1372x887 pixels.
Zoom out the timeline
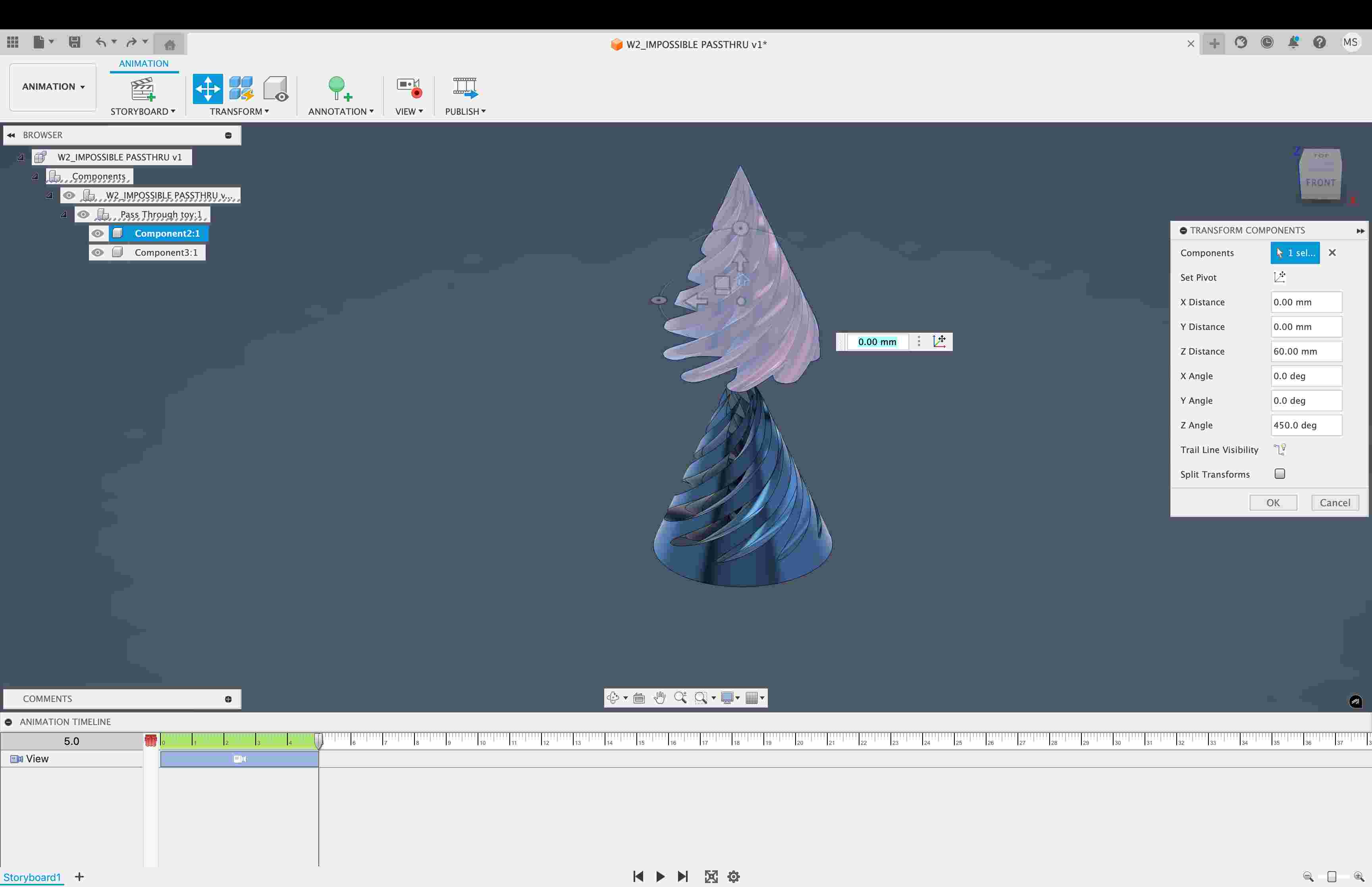click(x=1308, y=877)
